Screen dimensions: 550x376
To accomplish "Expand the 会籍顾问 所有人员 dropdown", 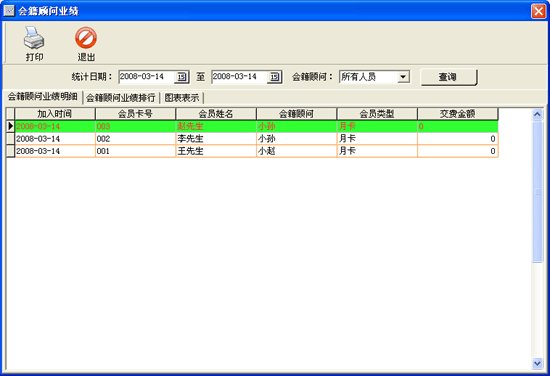I will click(x=403, y=77).
